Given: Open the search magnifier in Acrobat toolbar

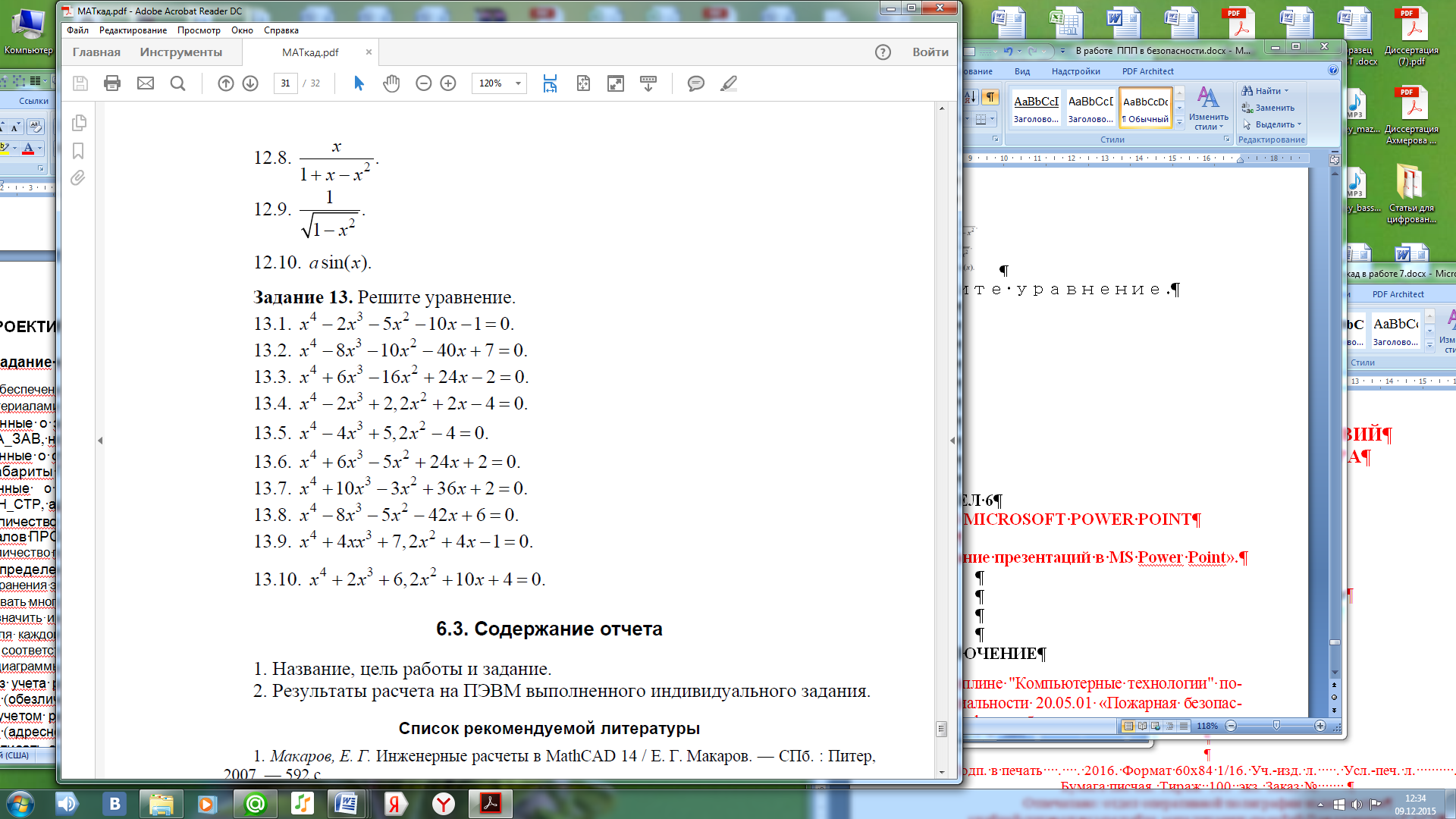Looking at the screenshot, I should [x=178, y=83].
